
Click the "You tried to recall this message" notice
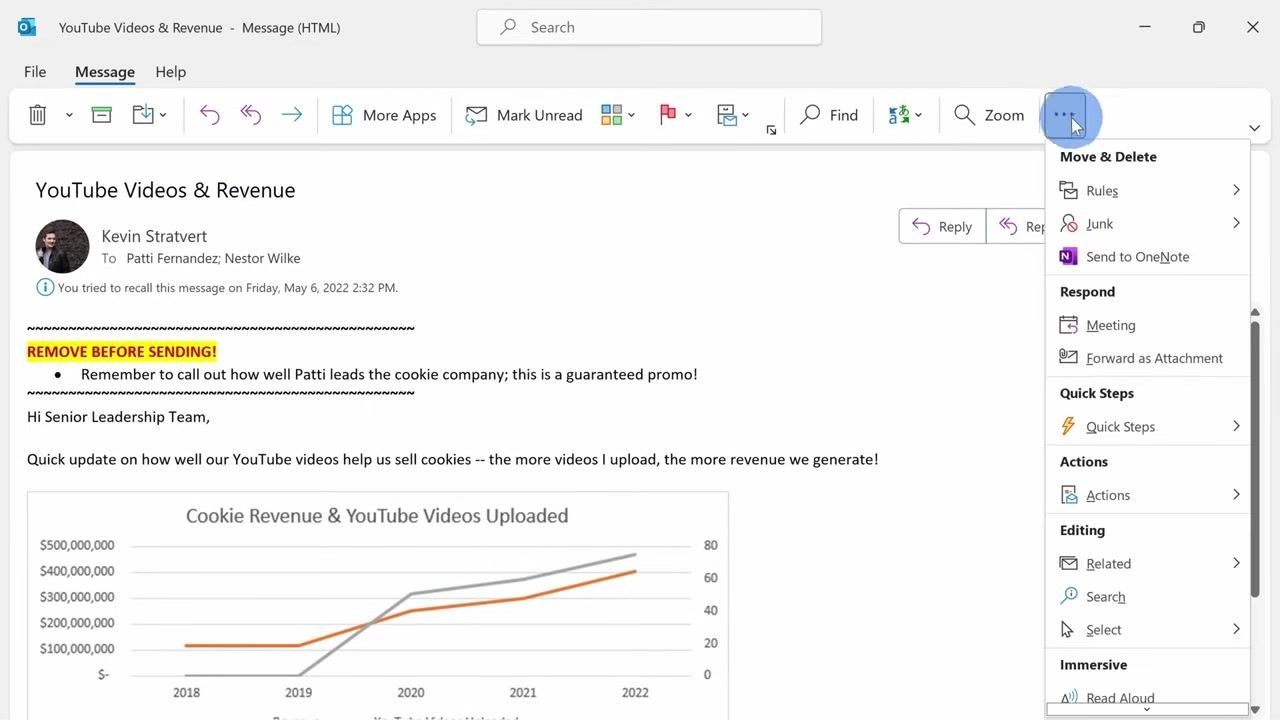click(228, 288)
